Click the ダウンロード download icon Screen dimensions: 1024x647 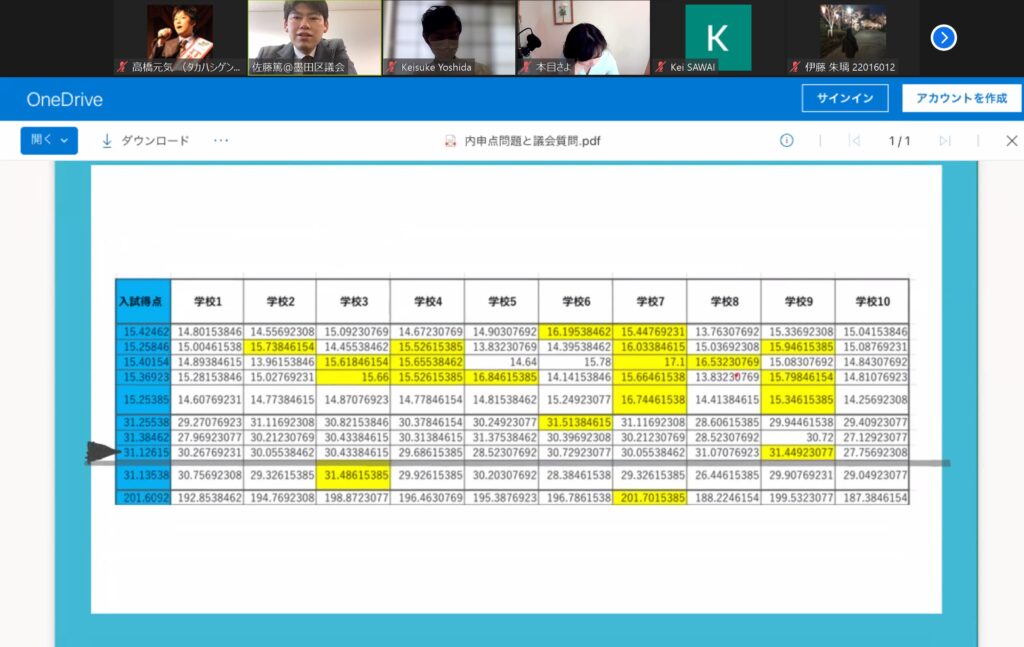pyautogui.click(x=107, y=141)
